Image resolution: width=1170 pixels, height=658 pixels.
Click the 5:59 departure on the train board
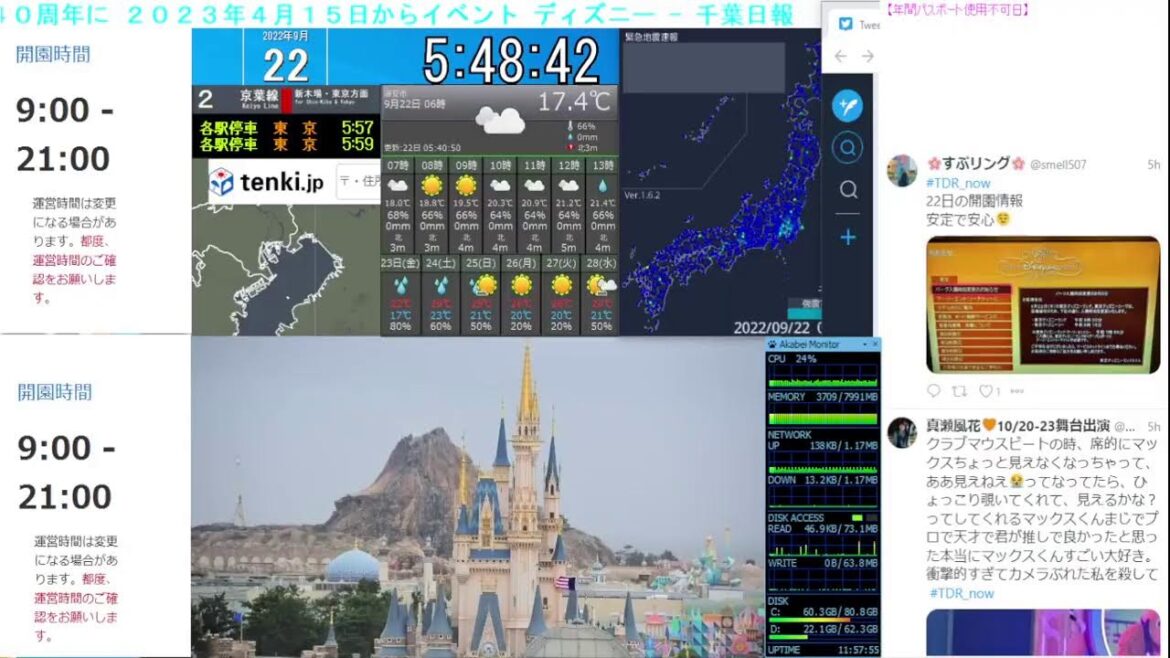[357, 144]
